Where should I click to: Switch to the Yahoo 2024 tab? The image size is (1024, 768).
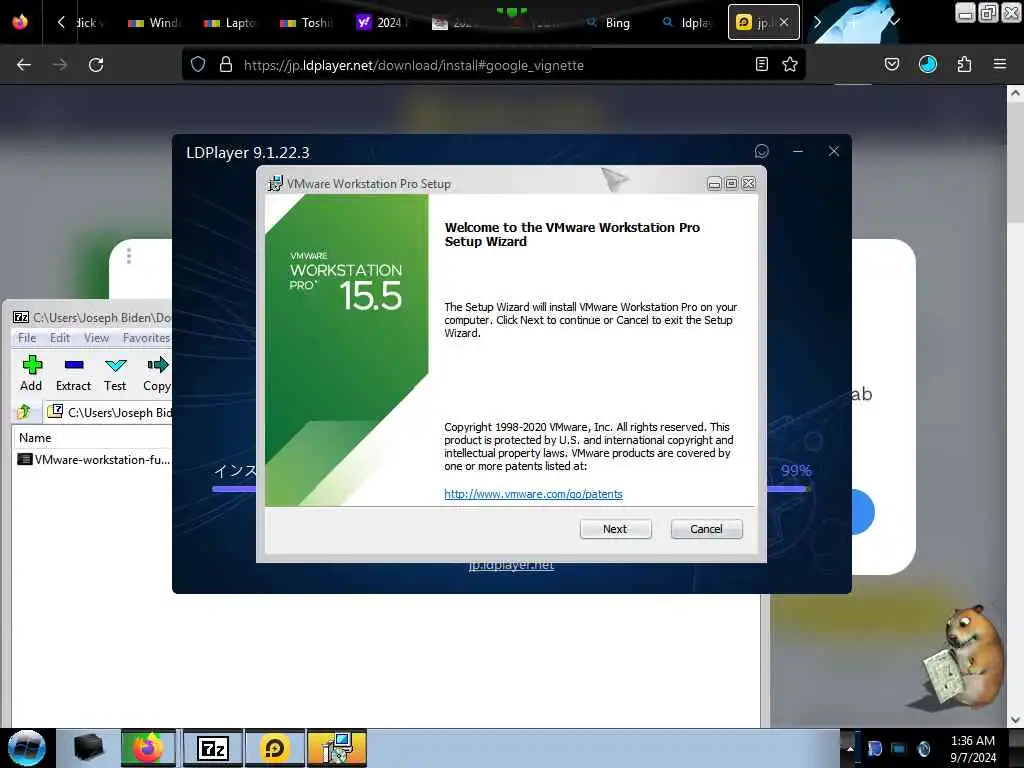[382, 22]
